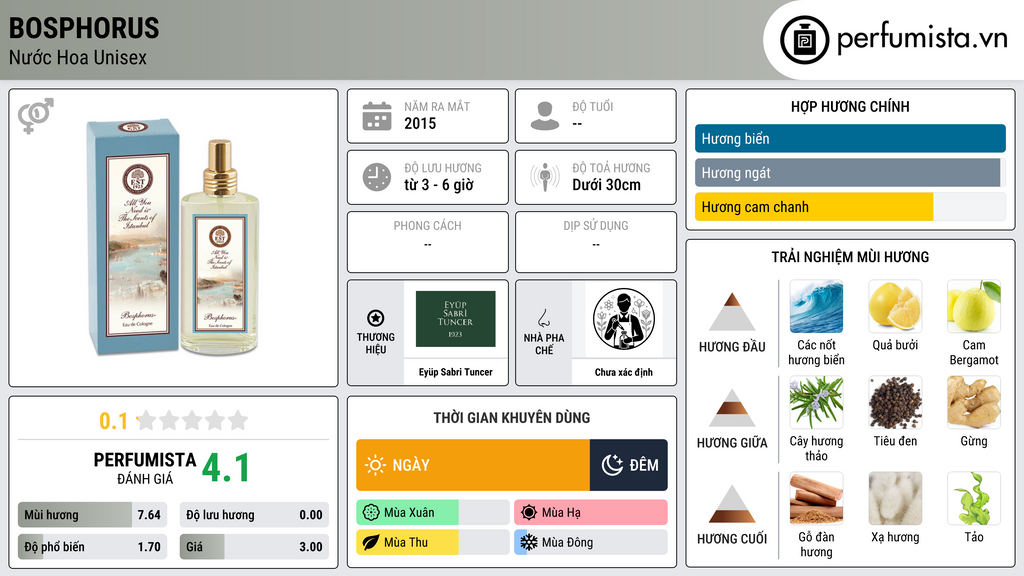Select the Cây hương thảo rosemary image
The height and width of the screenshot is (576, 1024).
coord(816,402)
